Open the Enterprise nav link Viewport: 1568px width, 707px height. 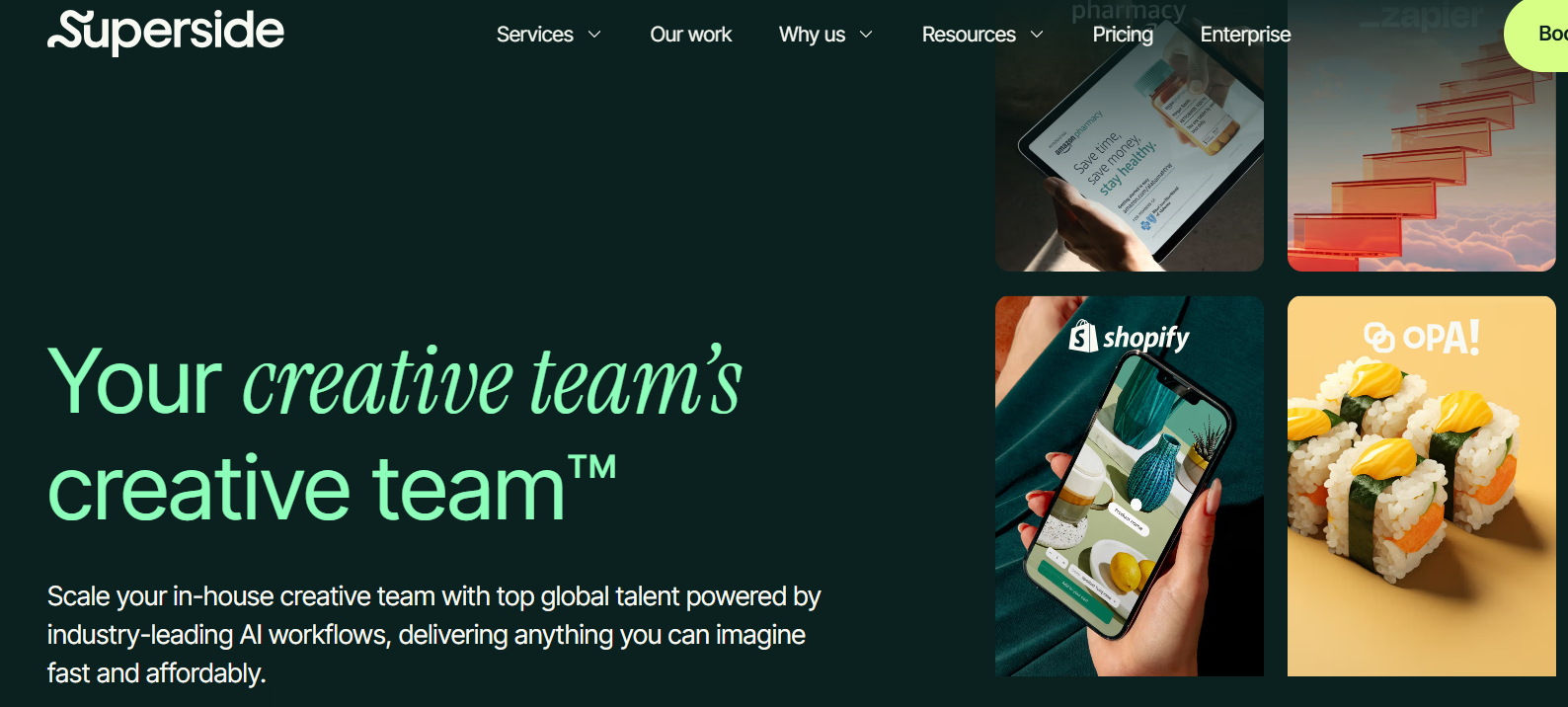[1245, 35]
